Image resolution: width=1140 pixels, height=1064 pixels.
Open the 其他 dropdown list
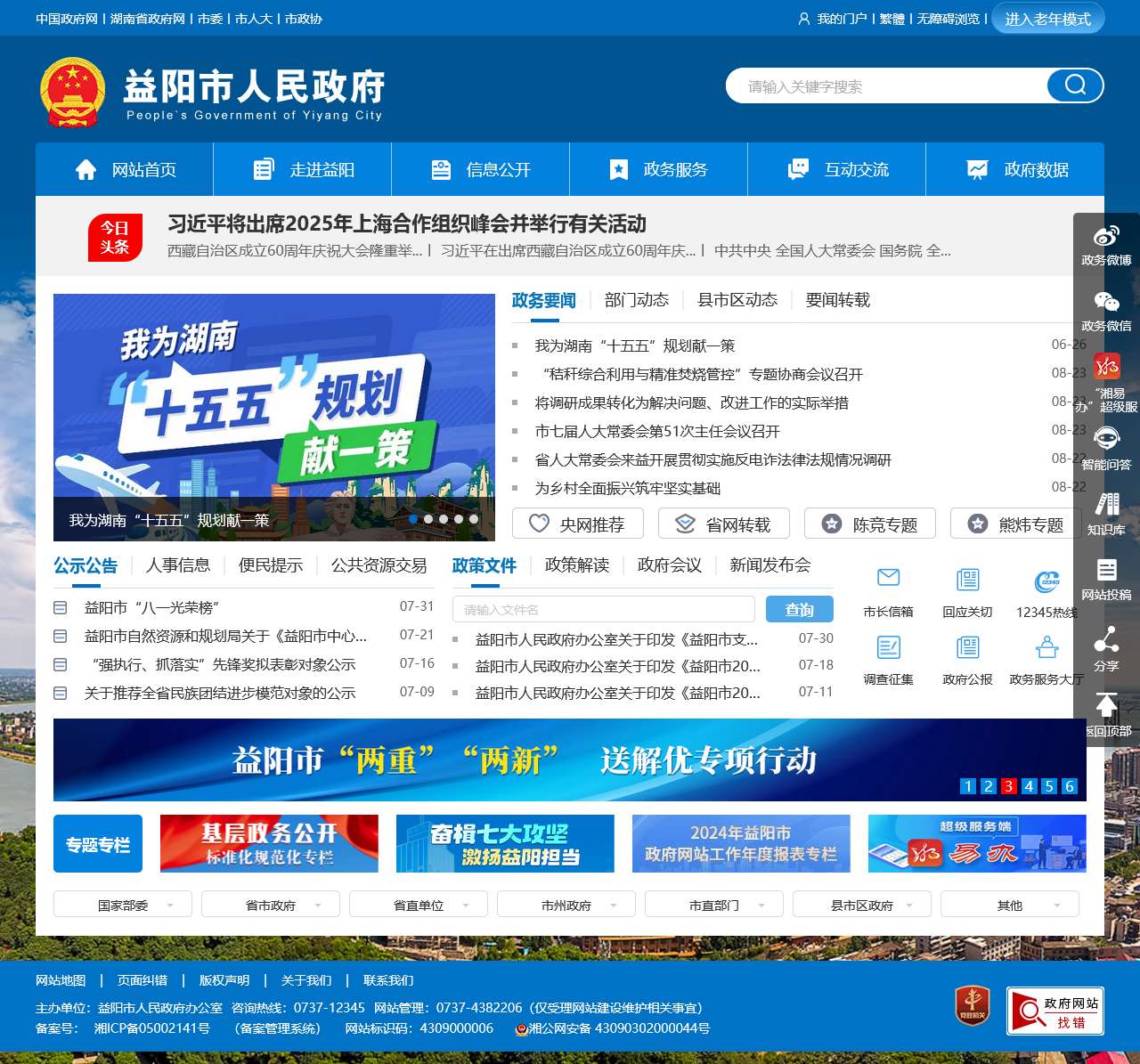[1010, 904]
